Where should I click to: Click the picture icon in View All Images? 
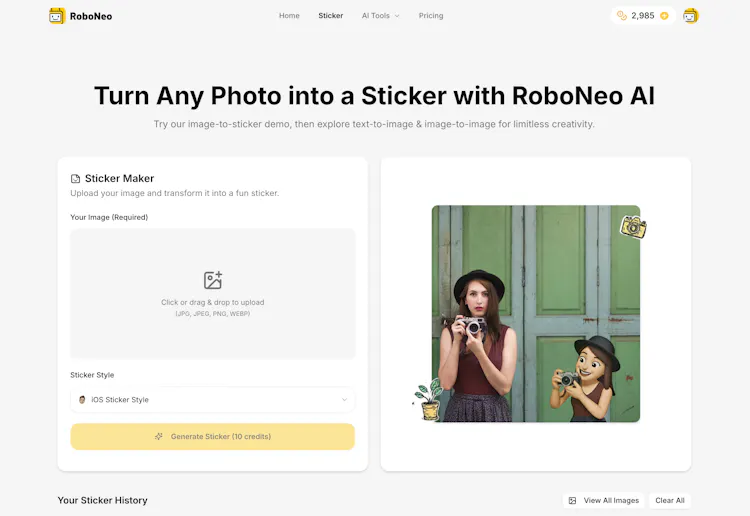(572, 501)
